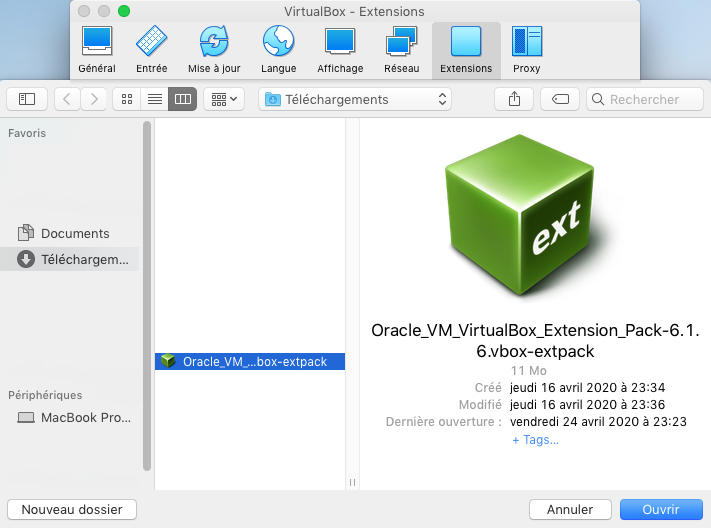Click the share button
The width and height of the screenshot is (711, 528).
pos(514,99)
